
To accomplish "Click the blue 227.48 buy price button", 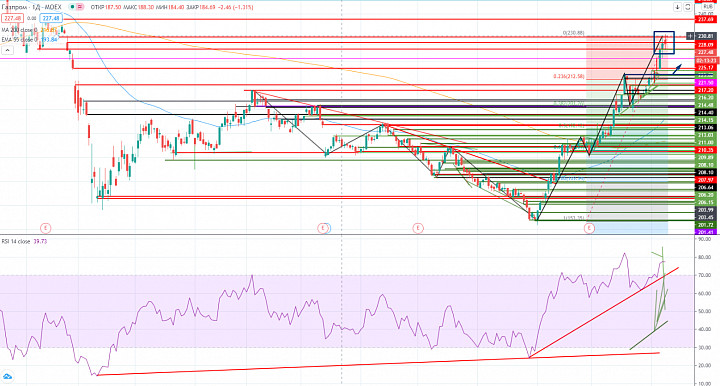I will click(51, 18).
